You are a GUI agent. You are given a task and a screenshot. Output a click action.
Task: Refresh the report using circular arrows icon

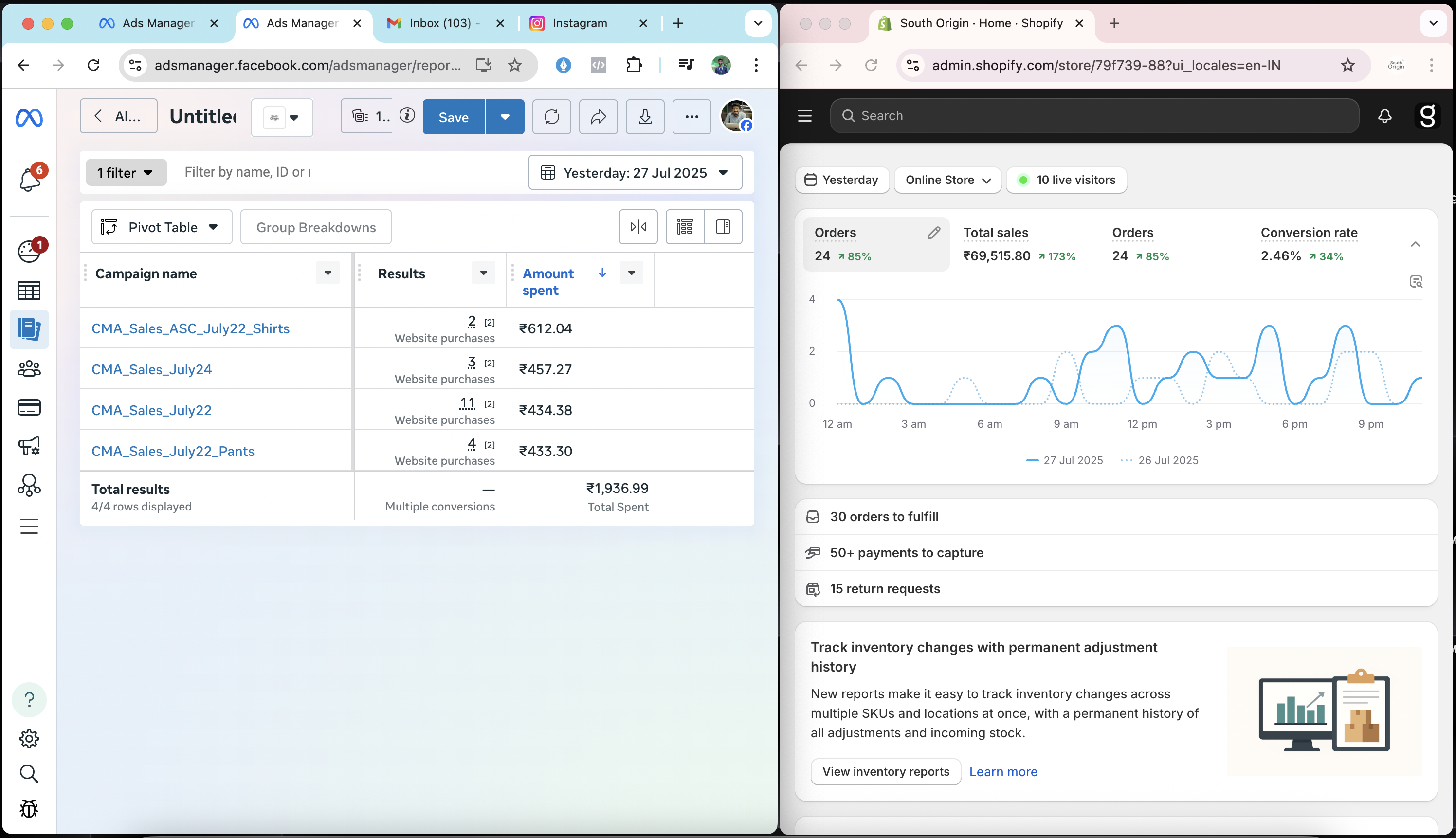551,117
